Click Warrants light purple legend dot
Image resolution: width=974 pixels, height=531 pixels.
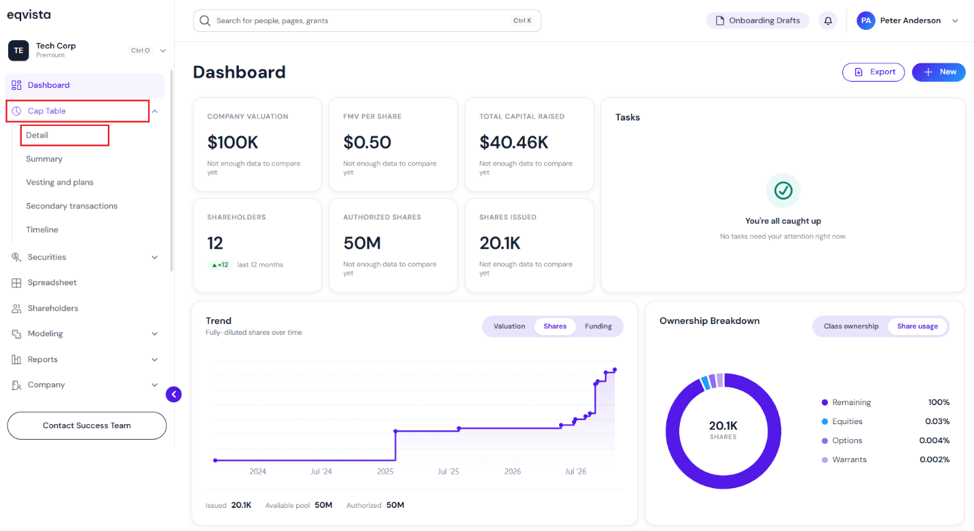tap(825, 460)
